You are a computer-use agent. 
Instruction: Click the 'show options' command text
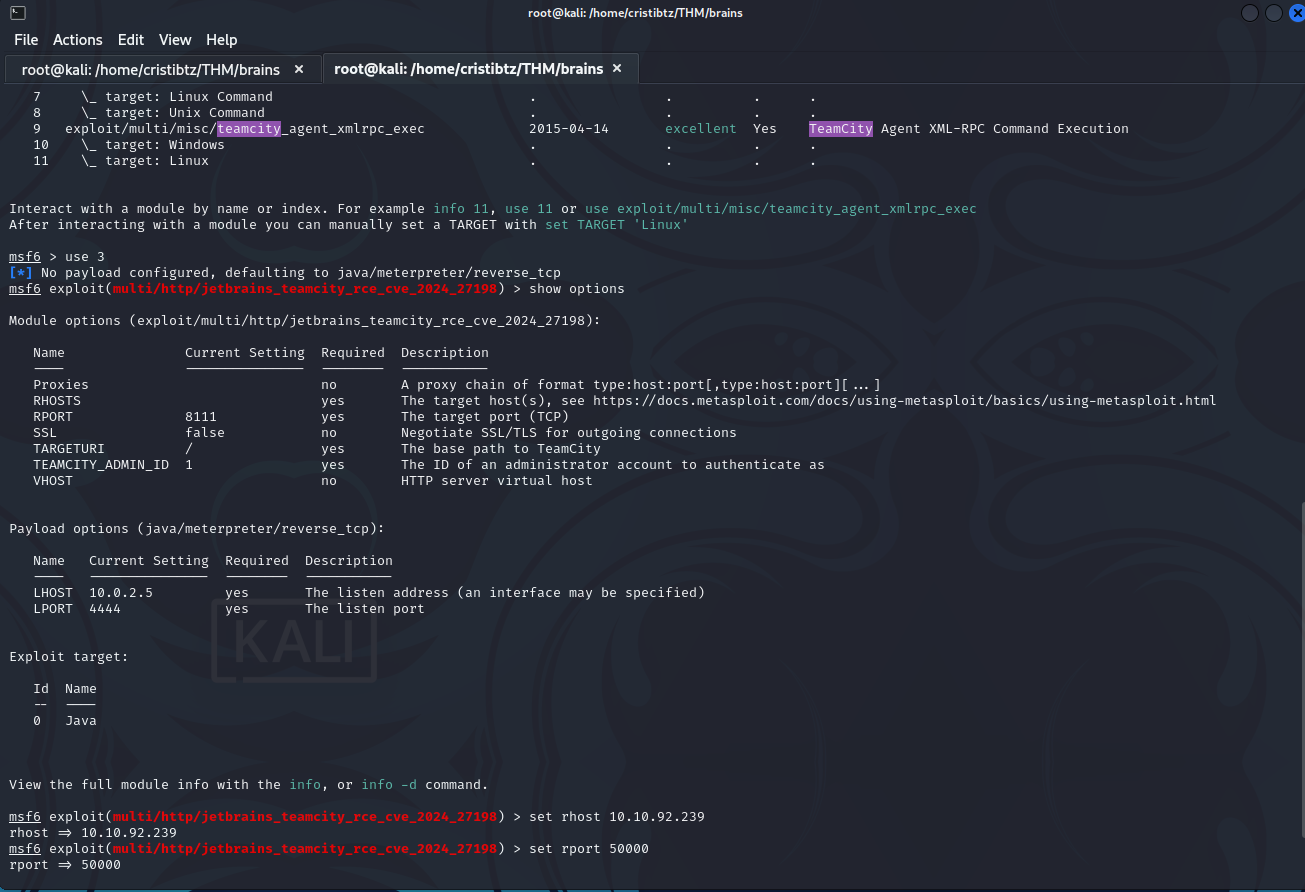[x=577, y=289]
